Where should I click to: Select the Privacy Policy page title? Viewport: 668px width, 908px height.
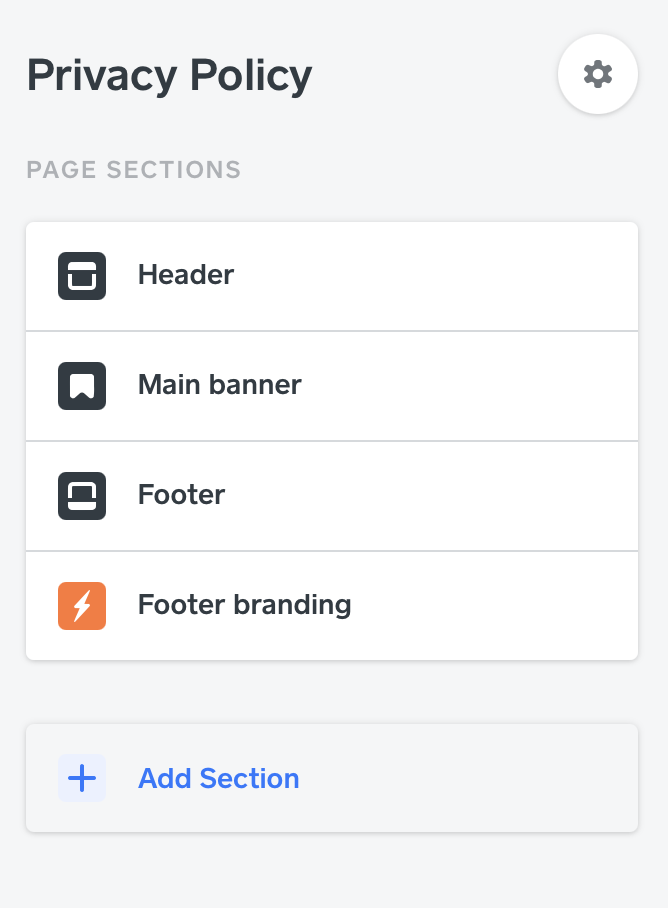coord(169,74)
